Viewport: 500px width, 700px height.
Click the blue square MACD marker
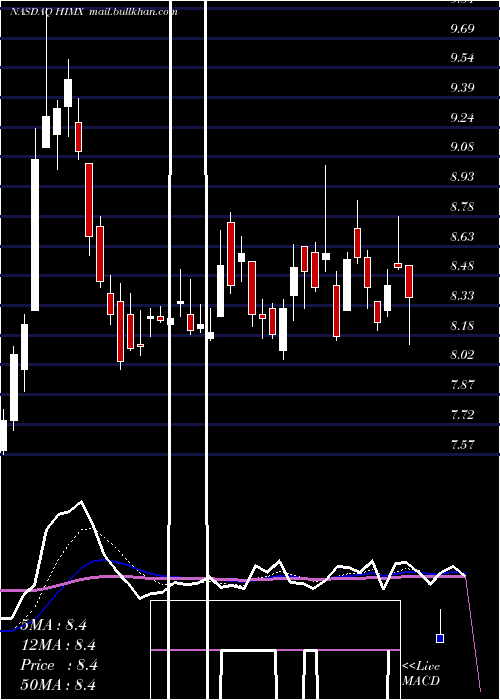click(x=440, y=638)
